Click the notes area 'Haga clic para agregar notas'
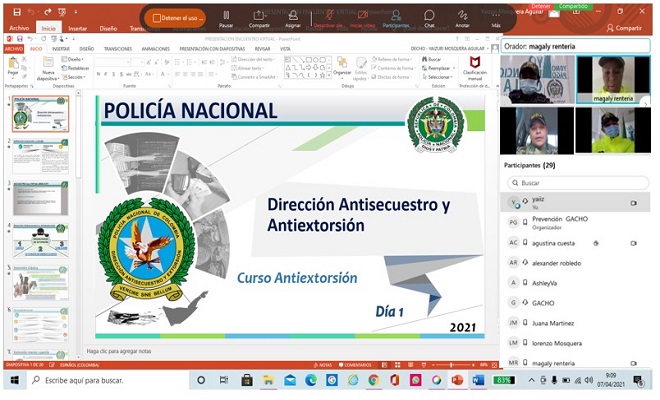Image resolution: width=660 pixels, height=400 pixels. [x=119, y=351]
